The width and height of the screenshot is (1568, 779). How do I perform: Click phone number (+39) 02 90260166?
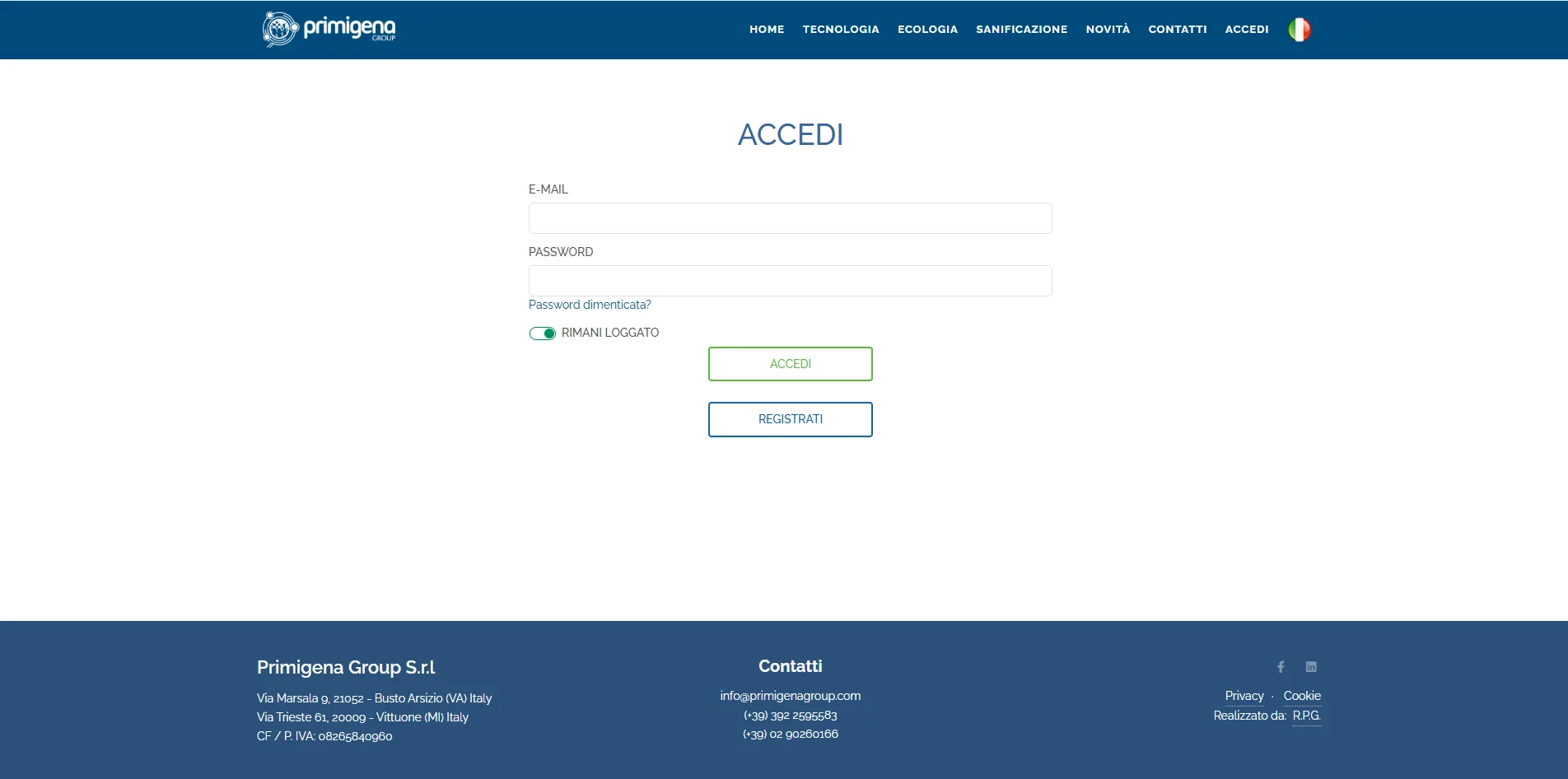point(791,734)
